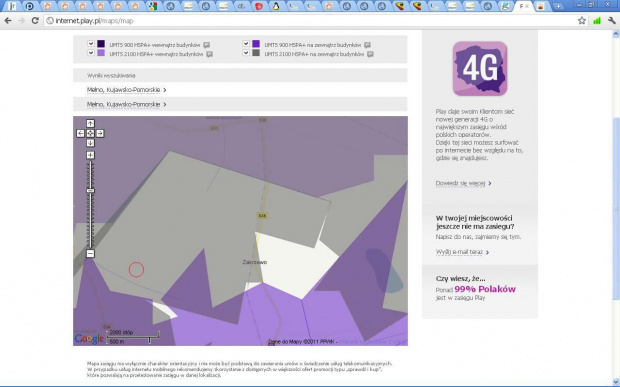The height and width of the screenshot is (387, 620).
Task: Open the Chrome wrench settings menu
Action: [612, 21]
